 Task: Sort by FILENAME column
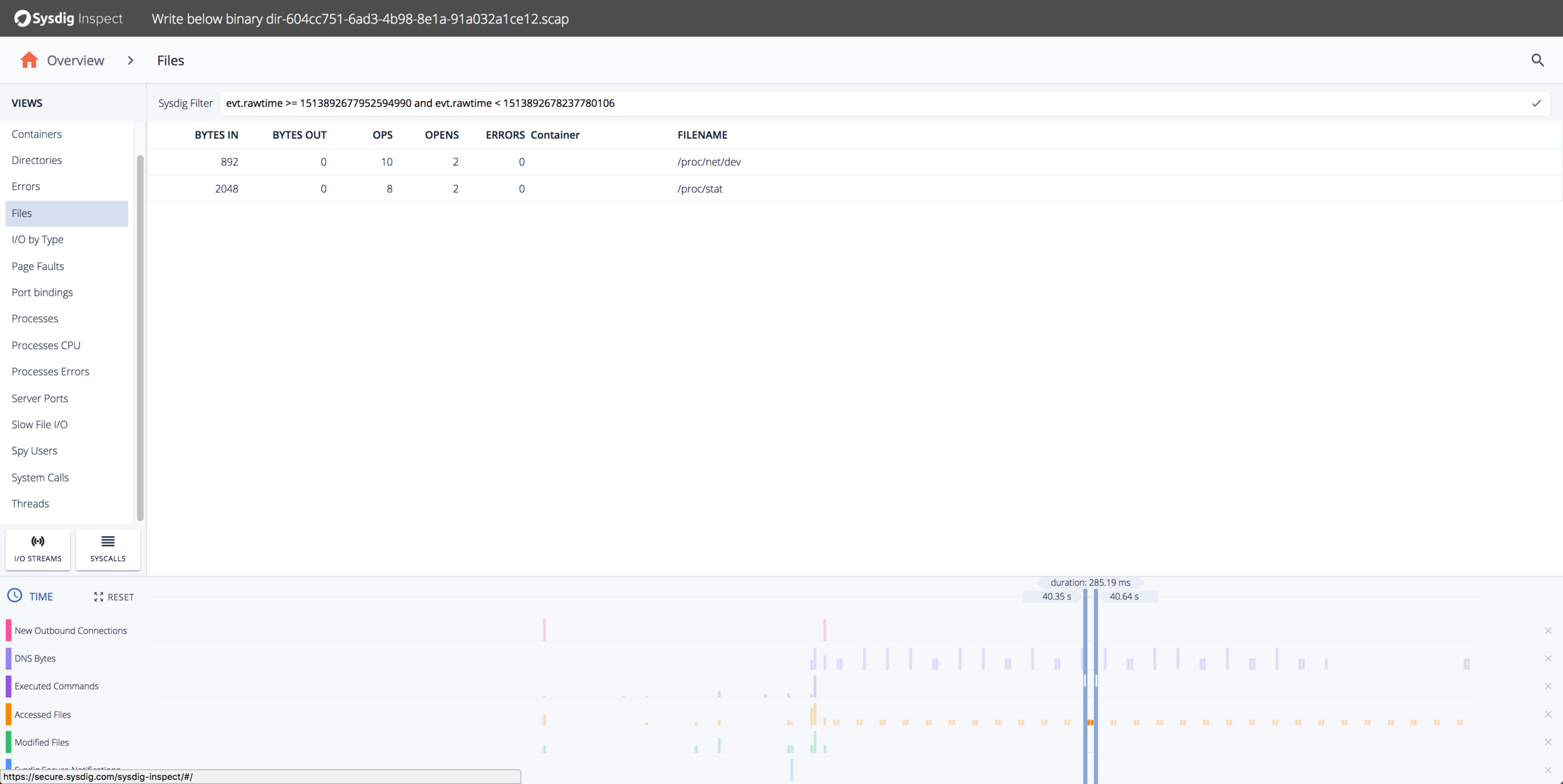point(702,135)
